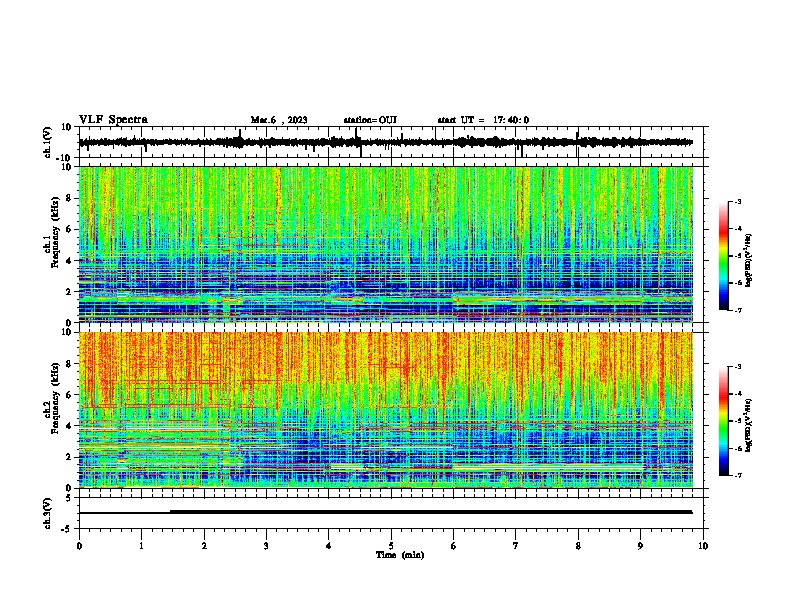Click the "5" tick on ch.3(V) axis
792x612 pixels.
point(70,497)
